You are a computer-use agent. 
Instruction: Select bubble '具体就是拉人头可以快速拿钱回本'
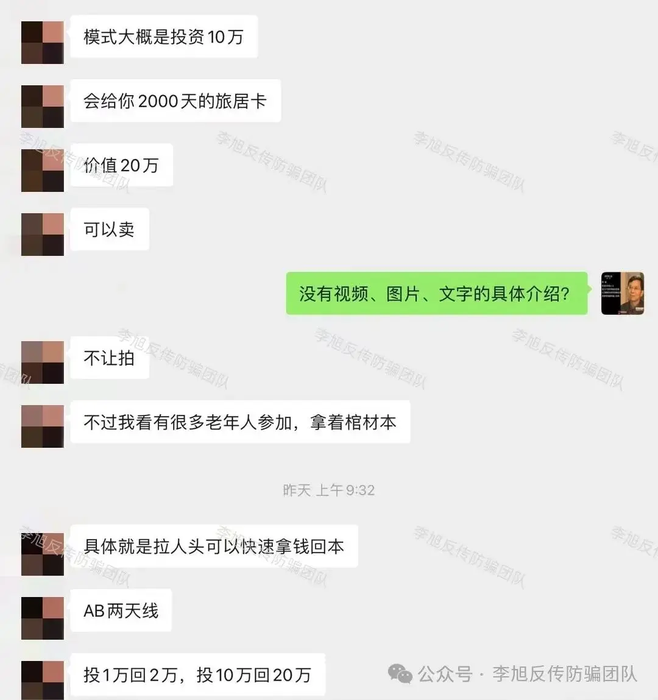coord(214,546)
